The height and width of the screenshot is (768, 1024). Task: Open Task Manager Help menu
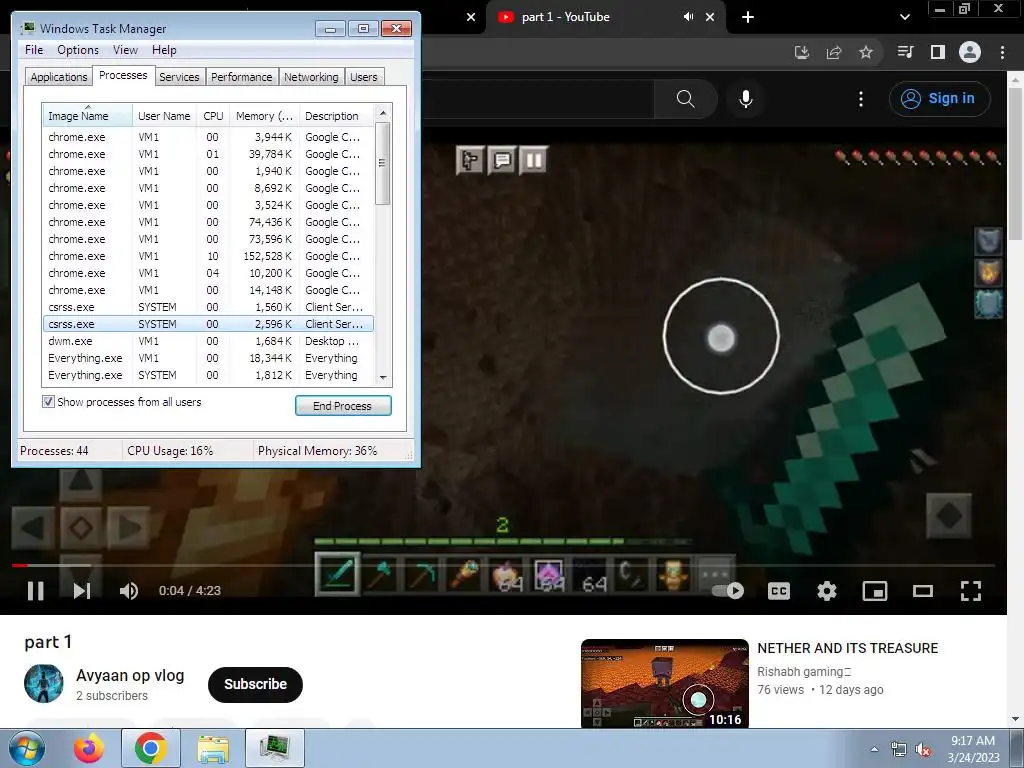[164, 50]
